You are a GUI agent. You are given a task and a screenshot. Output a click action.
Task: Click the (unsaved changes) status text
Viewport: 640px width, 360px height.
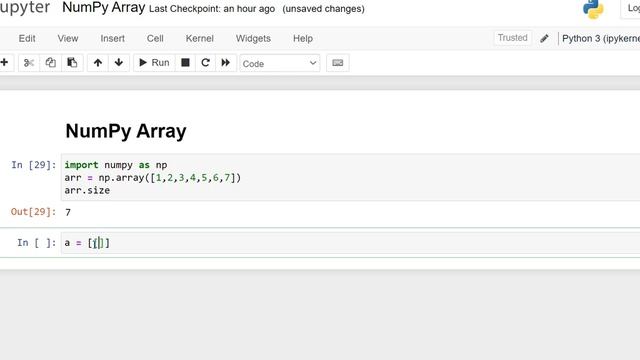pos(323,9)
